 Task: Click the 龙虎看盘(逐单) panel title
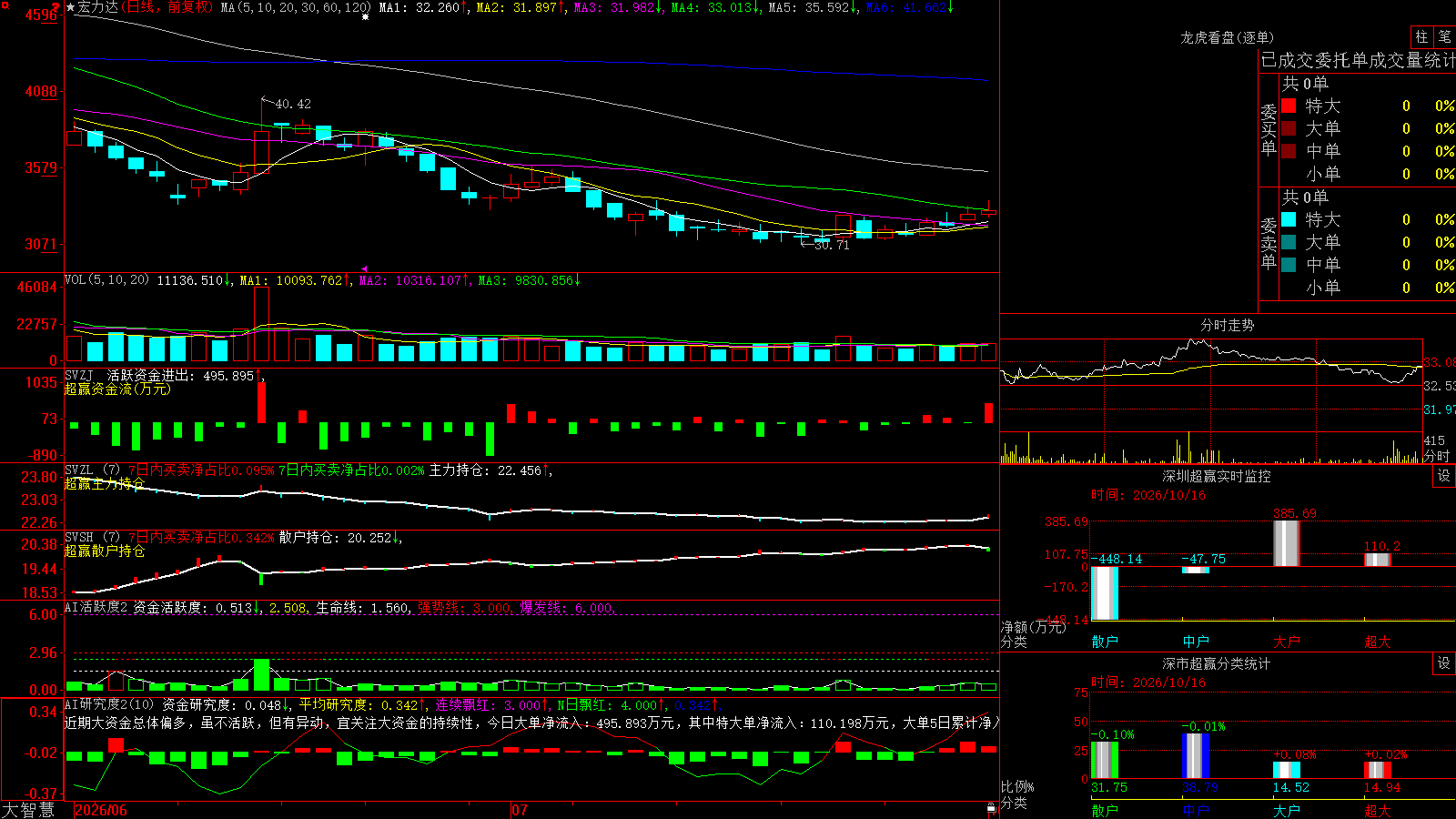pyautogui.click(x=1227, y=37)
